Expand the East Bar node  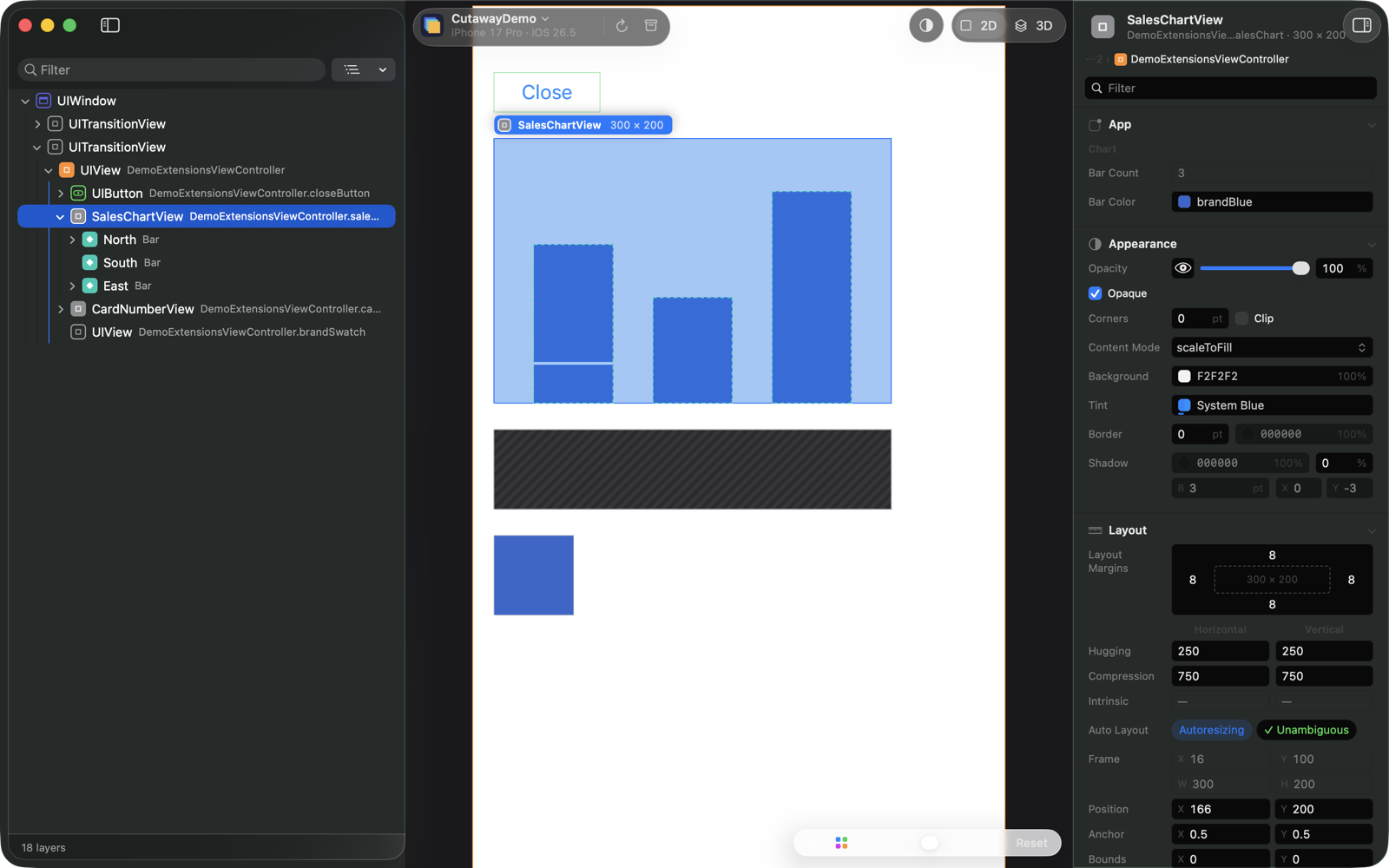click(72, 286)
